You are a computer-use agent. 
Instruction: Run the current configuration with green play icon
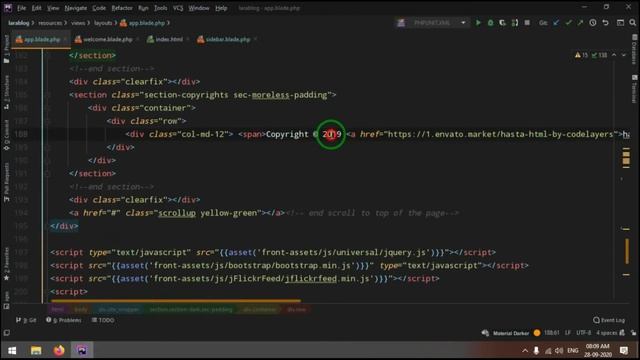(478, 23)
